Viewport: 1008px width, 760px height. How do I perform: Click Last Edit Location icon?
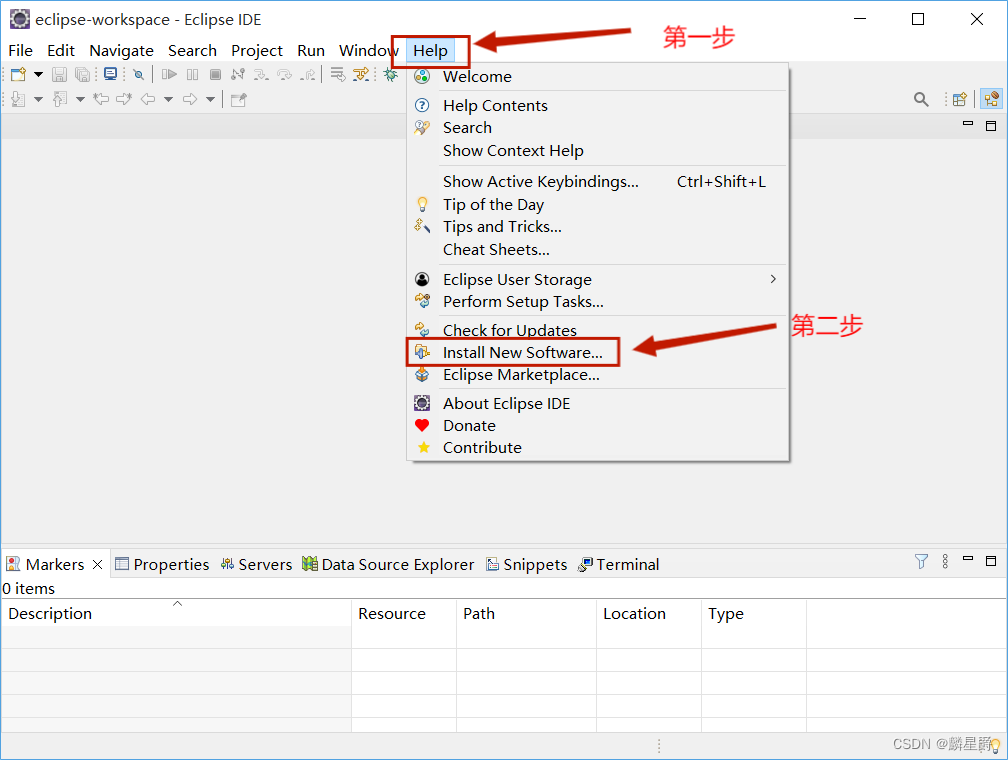click(101, 99)
